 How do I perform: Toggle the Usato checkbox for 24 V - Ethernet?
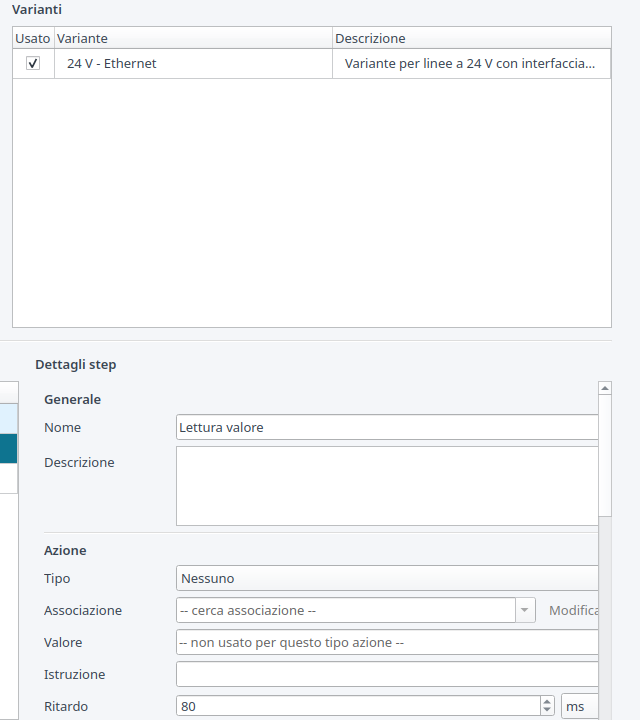click(33, 63)
